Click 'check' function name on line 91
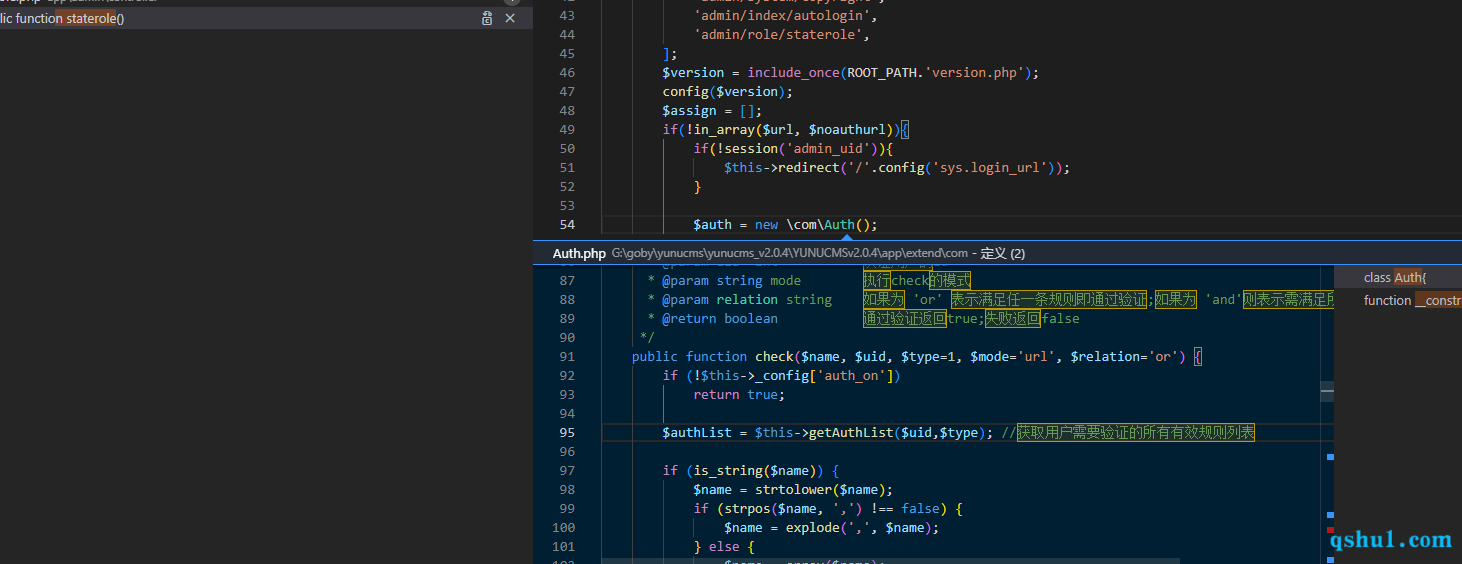 (774, 356)
